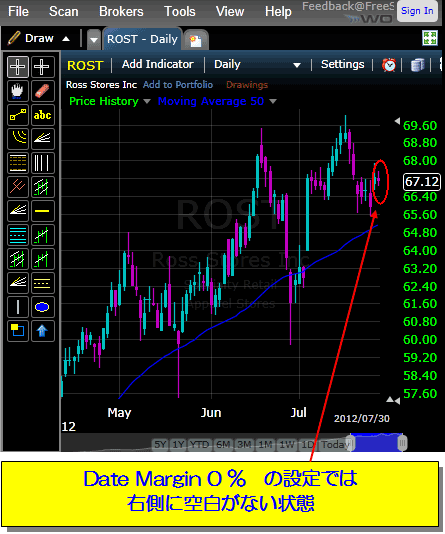The width and height of the screenshot is (445, 534).
Task: Select the fan tool beside the arcs tool
Action: click(x=42, y=139)
